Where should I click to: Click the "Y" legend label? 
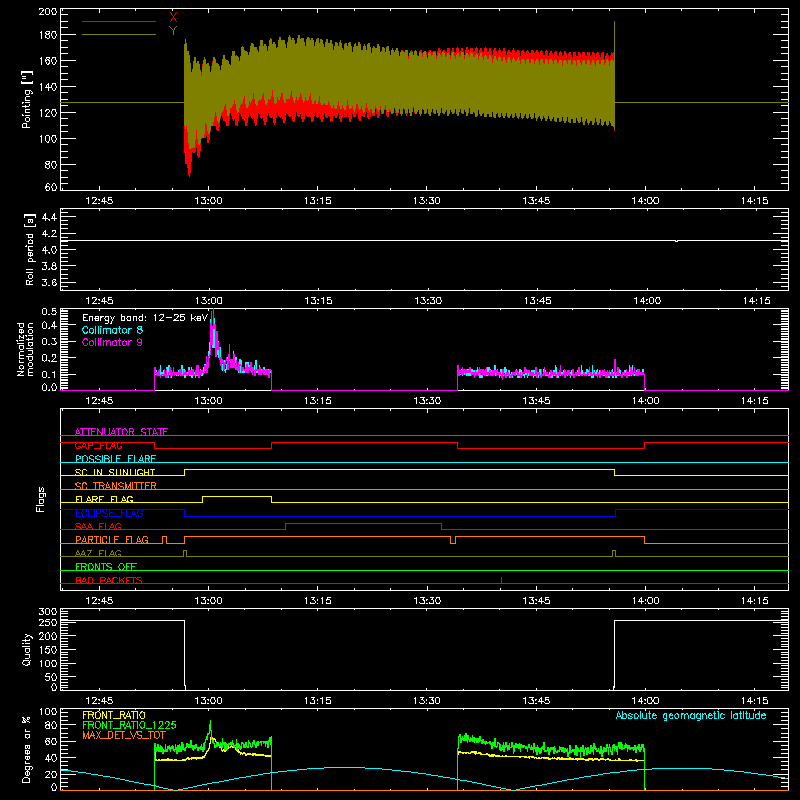click(173, 31)
